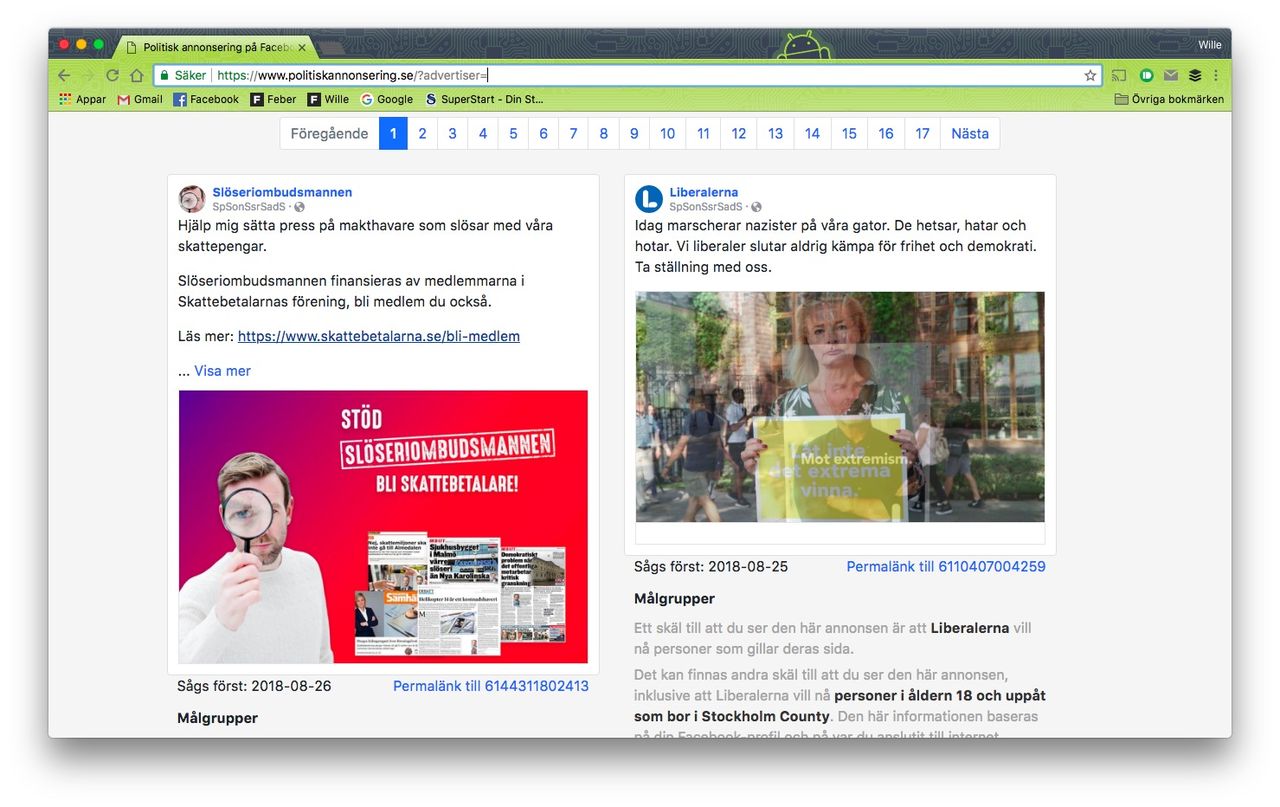Open the Wille bookmark
This screenshot has width=1280, height=807.
tap(328, 99)
